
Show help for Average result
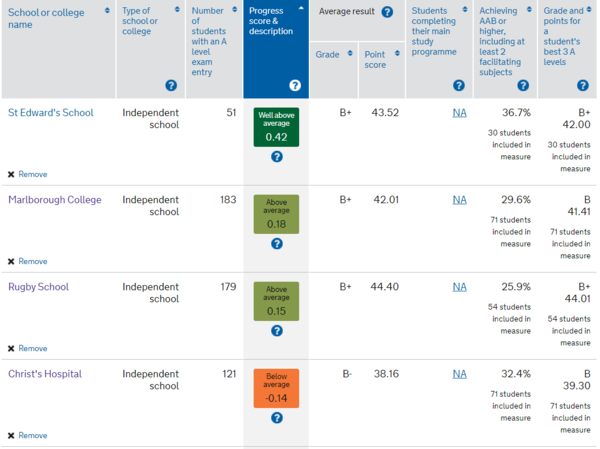click(387, 12)
